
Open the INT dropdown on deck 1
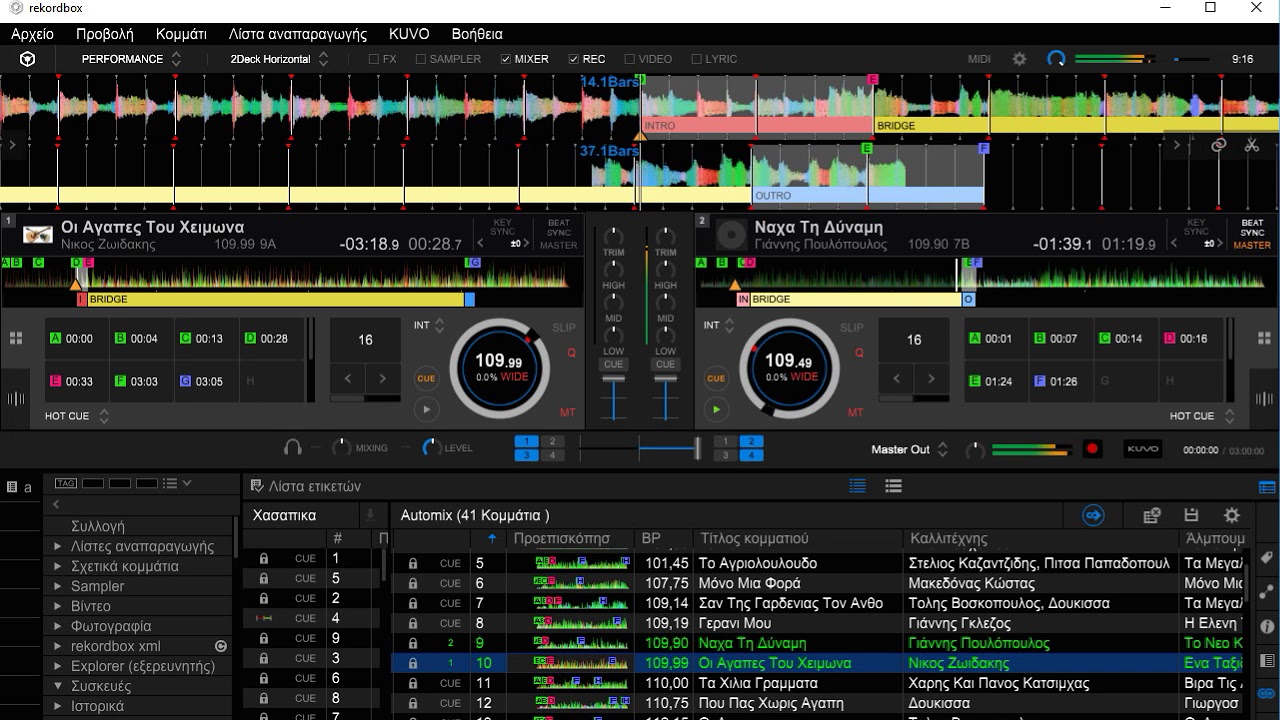(430, 326)
